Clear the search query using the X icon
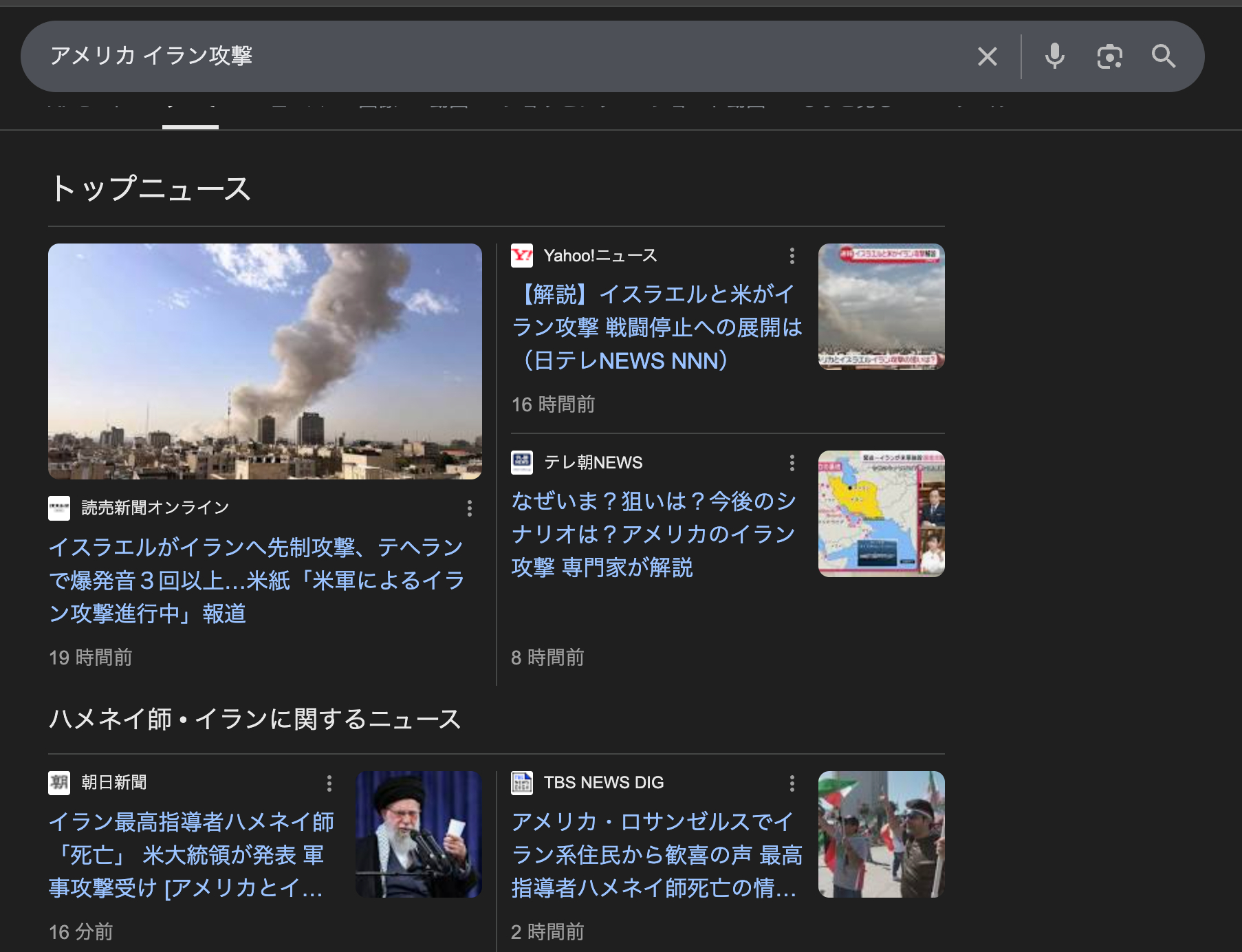 tap(988, 56)
